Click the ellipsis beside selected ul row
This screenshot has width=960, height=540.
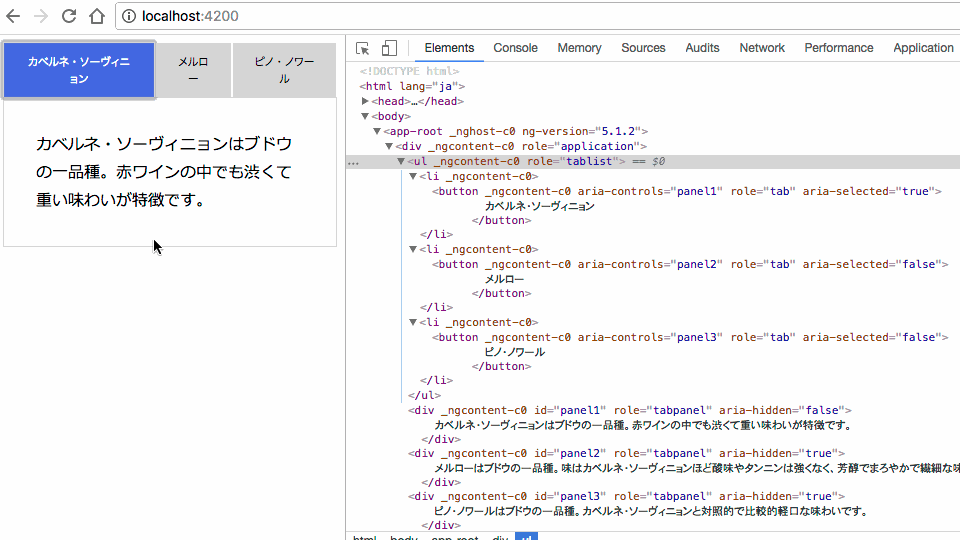(353, 162)
